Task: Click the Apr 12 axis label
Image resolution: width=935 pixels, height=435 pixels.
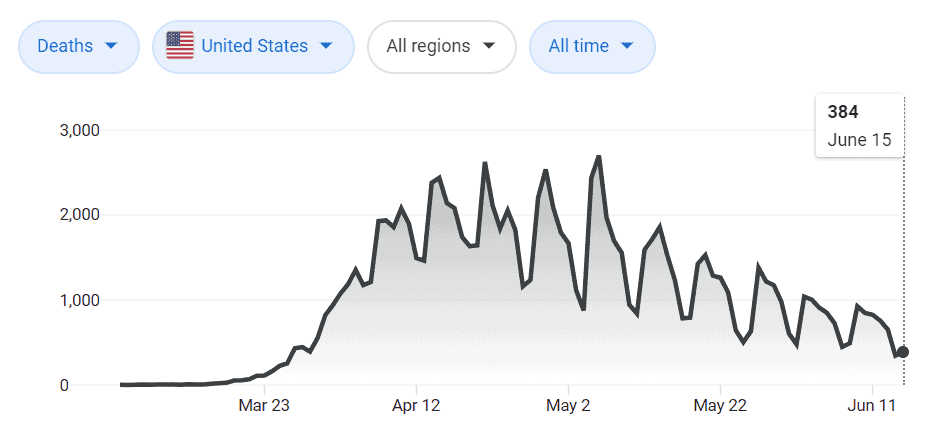Action: point(417,405)
